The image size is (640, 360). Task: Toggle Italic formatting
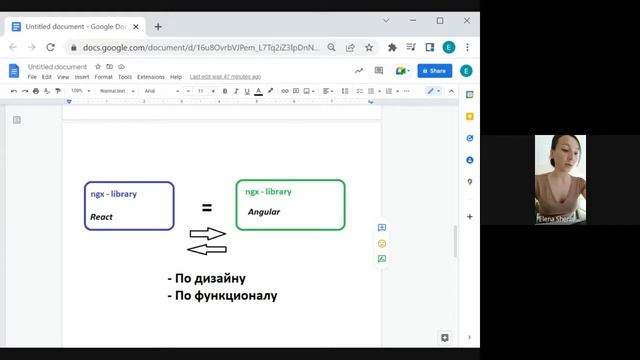click(236, 91)
